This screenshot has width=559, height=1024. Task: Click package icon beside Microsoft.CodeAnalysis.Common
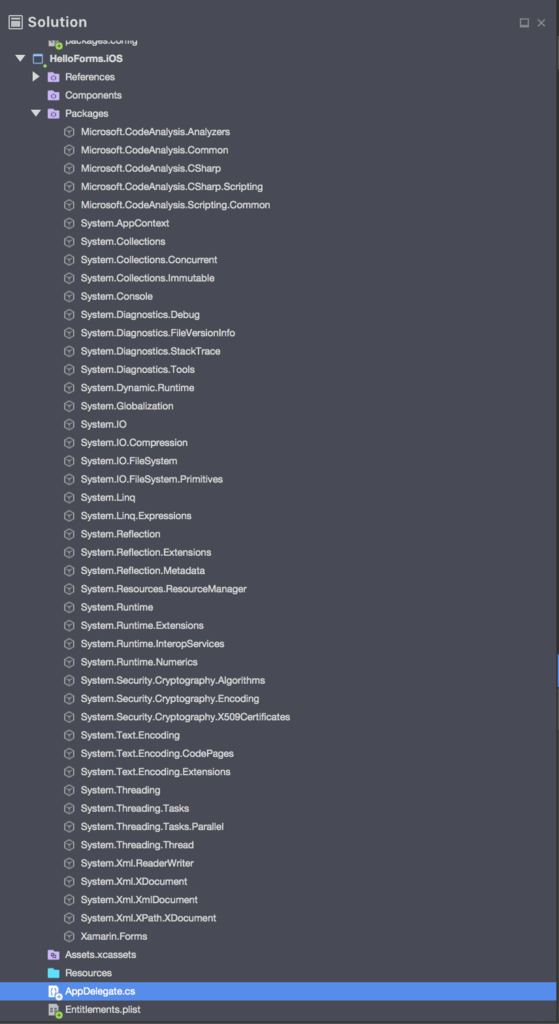pyautogui.click(x=69, y=150)
